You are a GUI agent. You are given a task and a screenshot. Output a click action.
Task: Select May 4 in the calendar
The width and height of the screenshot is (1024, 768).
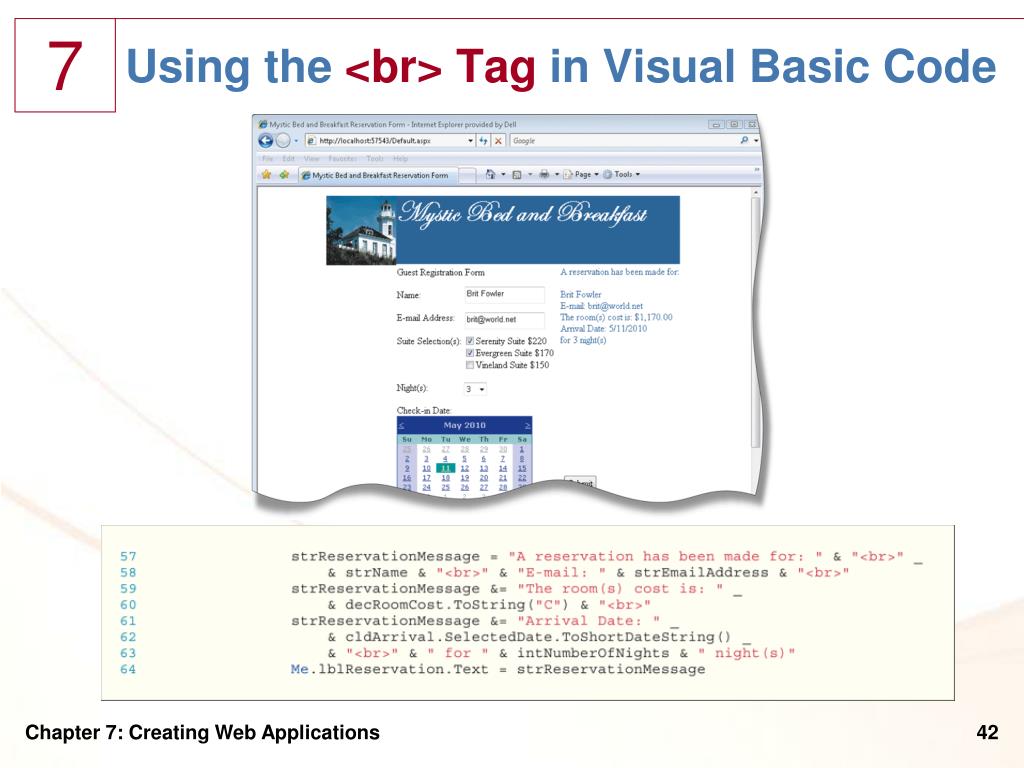click(x=445, y=459)
